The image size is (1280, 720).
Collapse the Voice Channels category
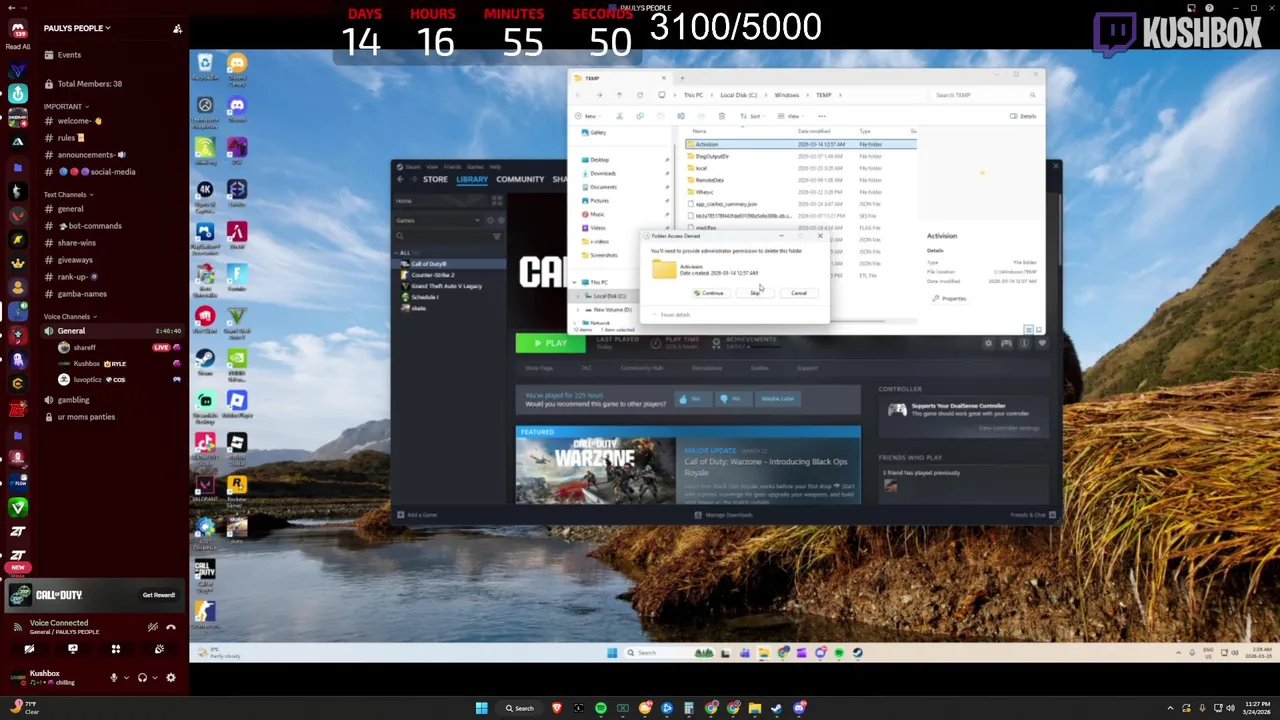pos(70,316)
